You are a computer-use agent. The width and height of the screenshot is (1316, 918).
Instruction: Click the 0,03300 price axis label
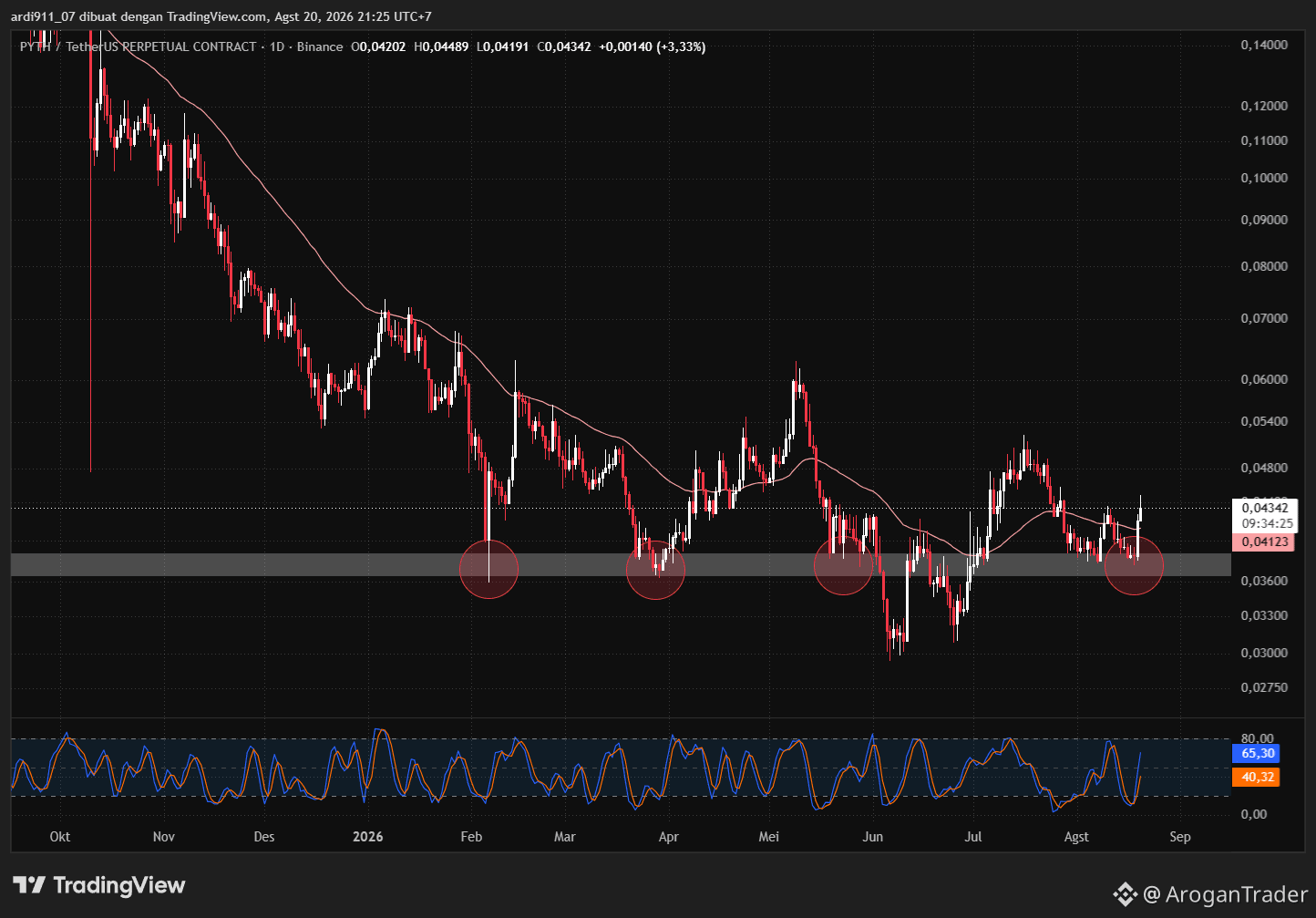[x=1265, y=615]
